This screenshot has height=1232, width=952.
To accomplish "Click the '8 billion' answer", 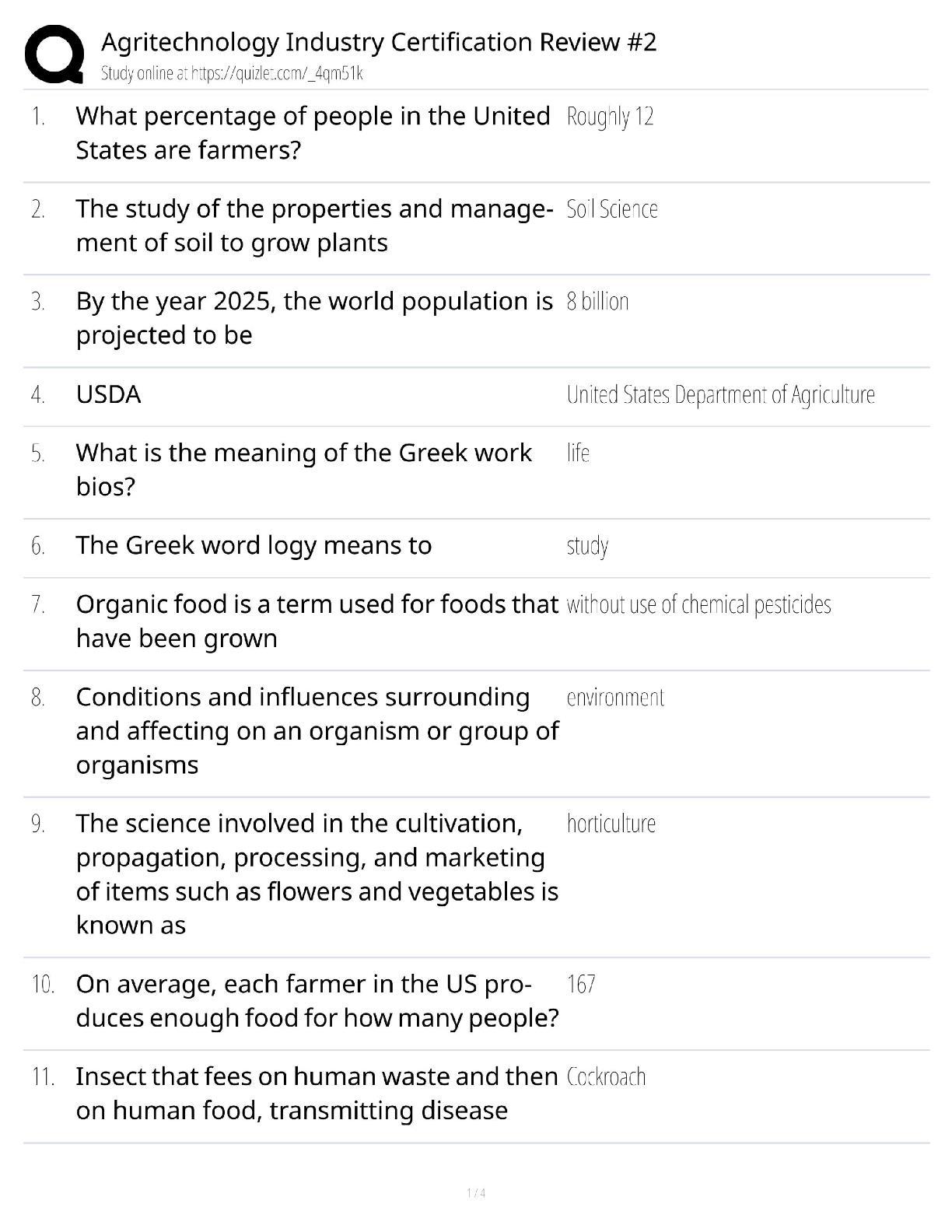I will (x=597, y=302).
